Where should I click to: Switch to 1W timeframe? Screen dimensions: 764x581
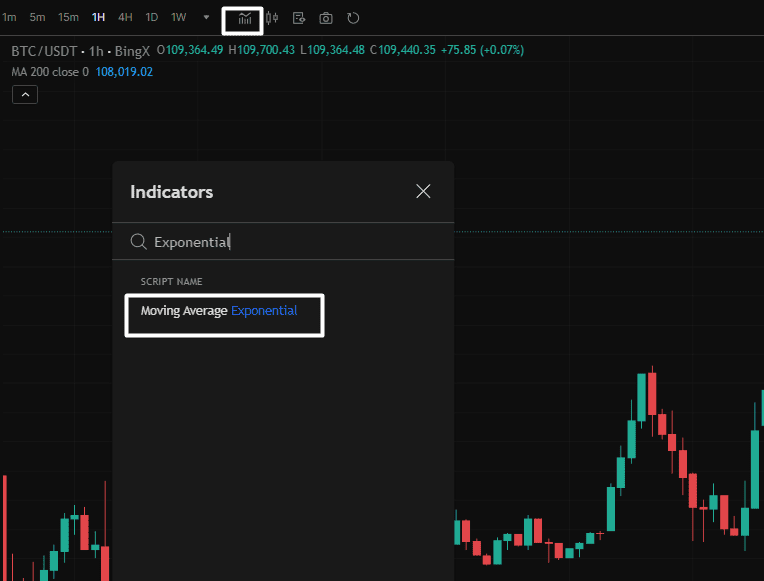click(178, 17)
